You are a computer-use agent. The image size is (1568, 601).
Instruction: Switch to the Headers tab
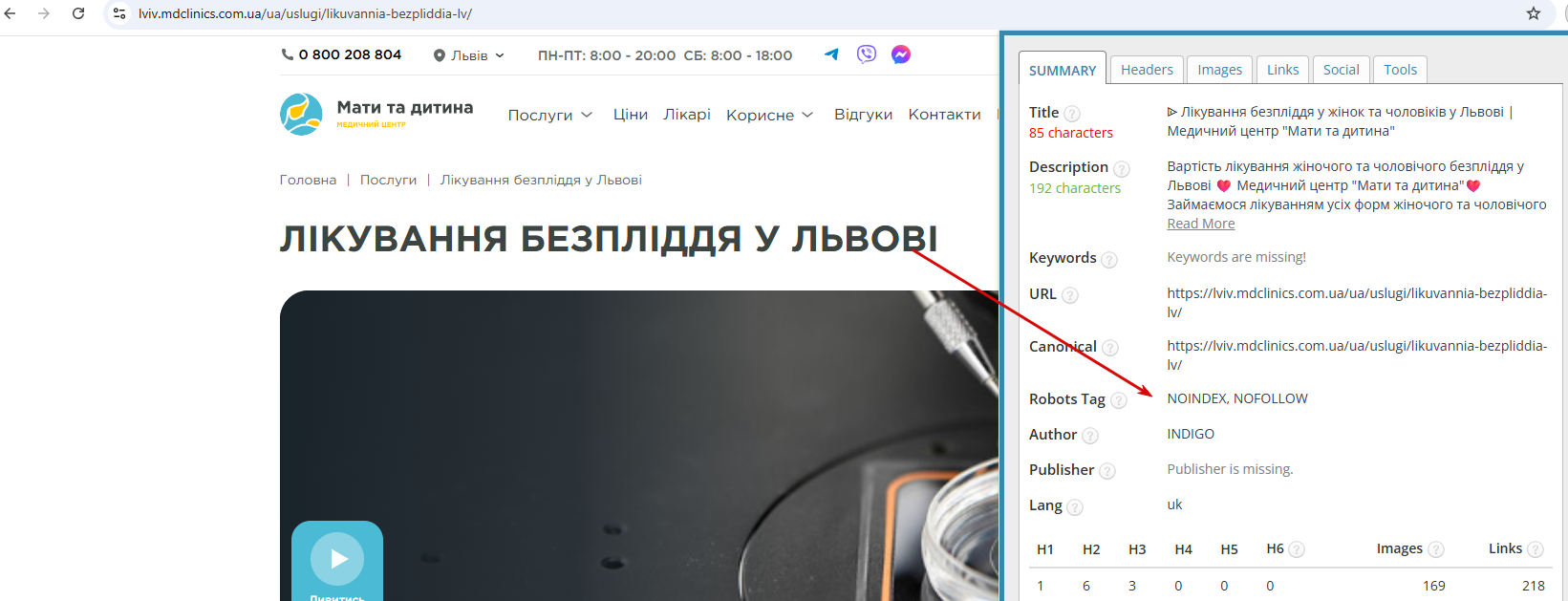[x=1147, y=70]
